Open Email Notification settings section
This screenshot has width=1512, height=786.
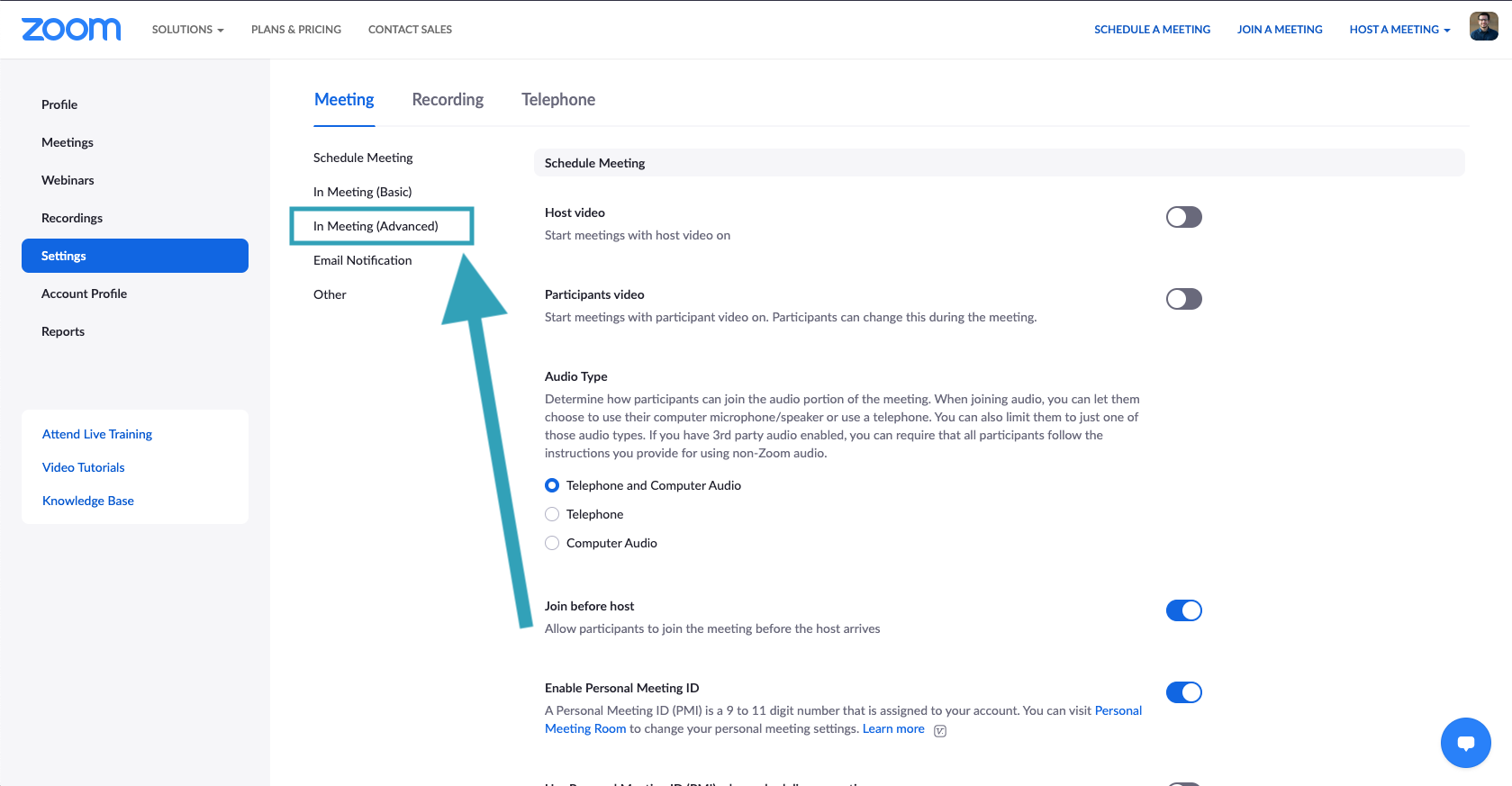pos(362,260)
